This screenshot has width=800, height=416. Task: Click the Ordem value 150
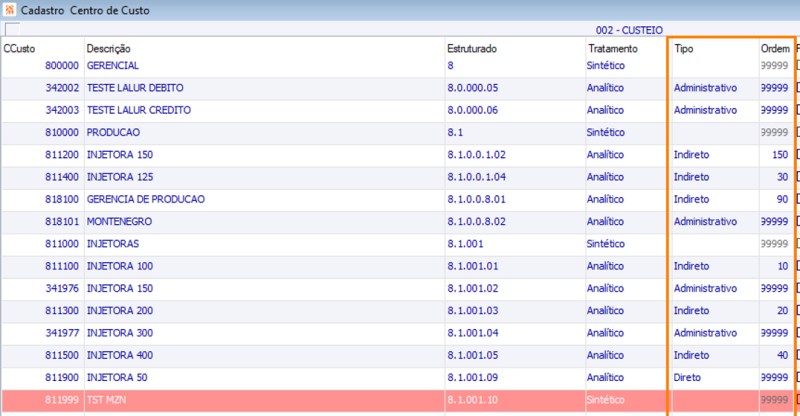(x=780, y=155)
